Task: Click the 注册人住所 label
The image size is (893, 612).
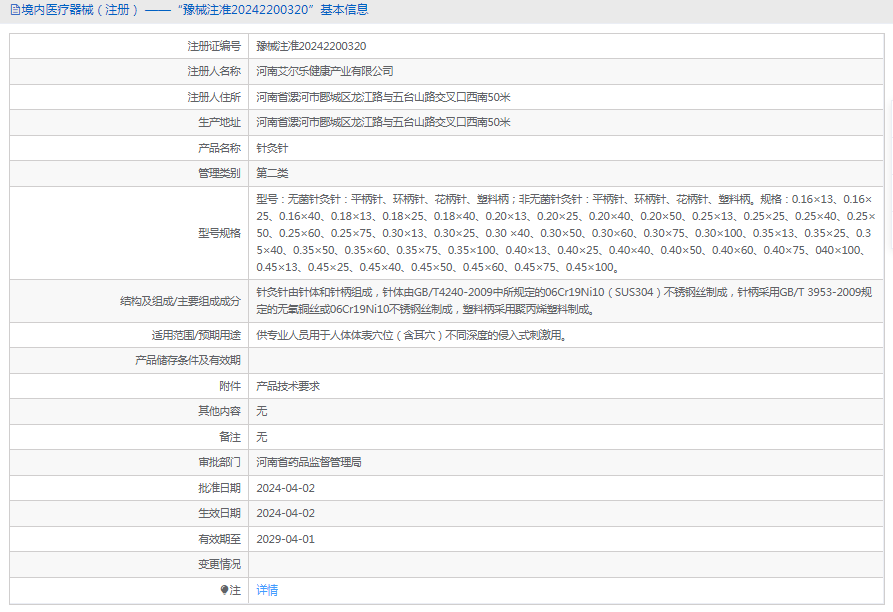Action: pyautogui.click(x=214, y=97)
